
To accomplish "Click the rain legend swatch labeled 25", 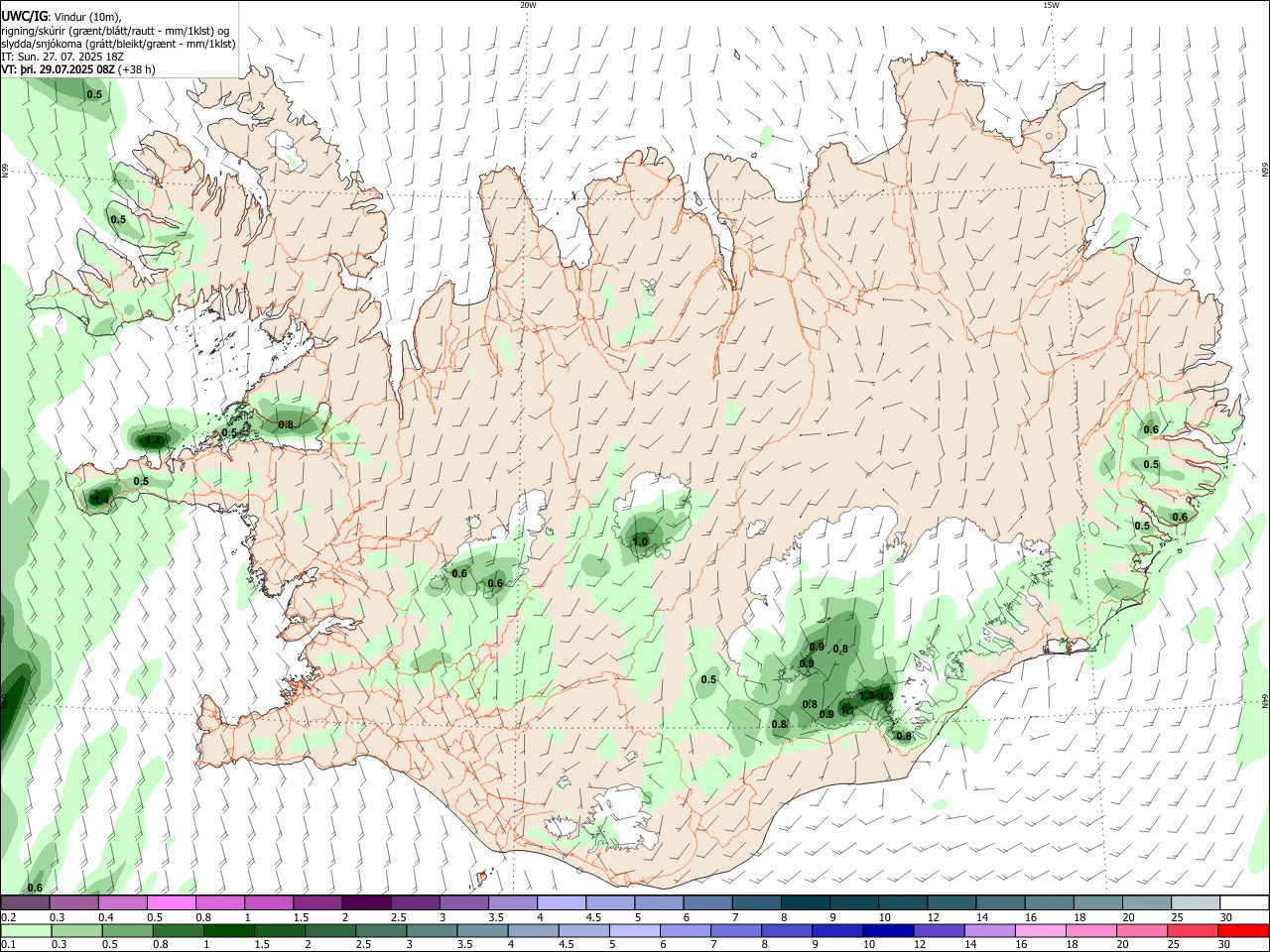I will click(x=1193, y=930).
